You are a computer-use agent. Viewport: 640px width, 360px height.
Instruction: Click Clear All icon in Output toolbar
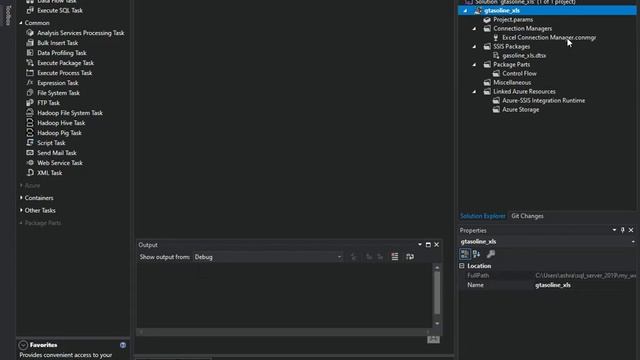[x=395, y=257]
